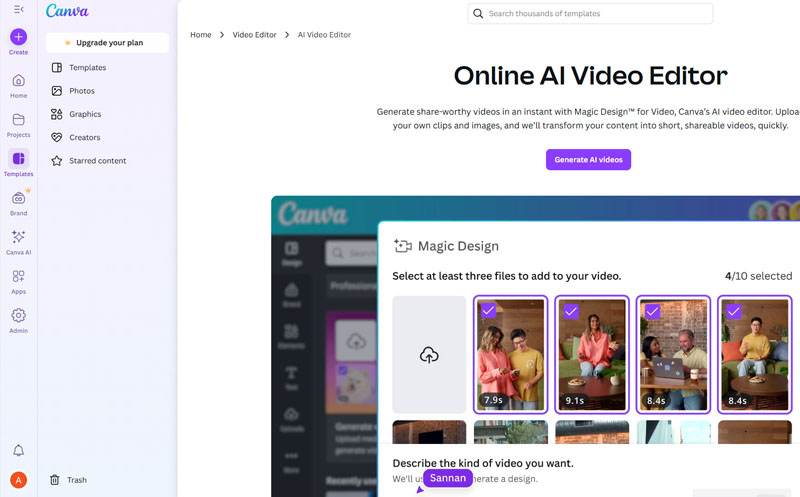Screen dimensions: 800x497
Task: Click the Trash bin icon
Action: pos(55,480)
